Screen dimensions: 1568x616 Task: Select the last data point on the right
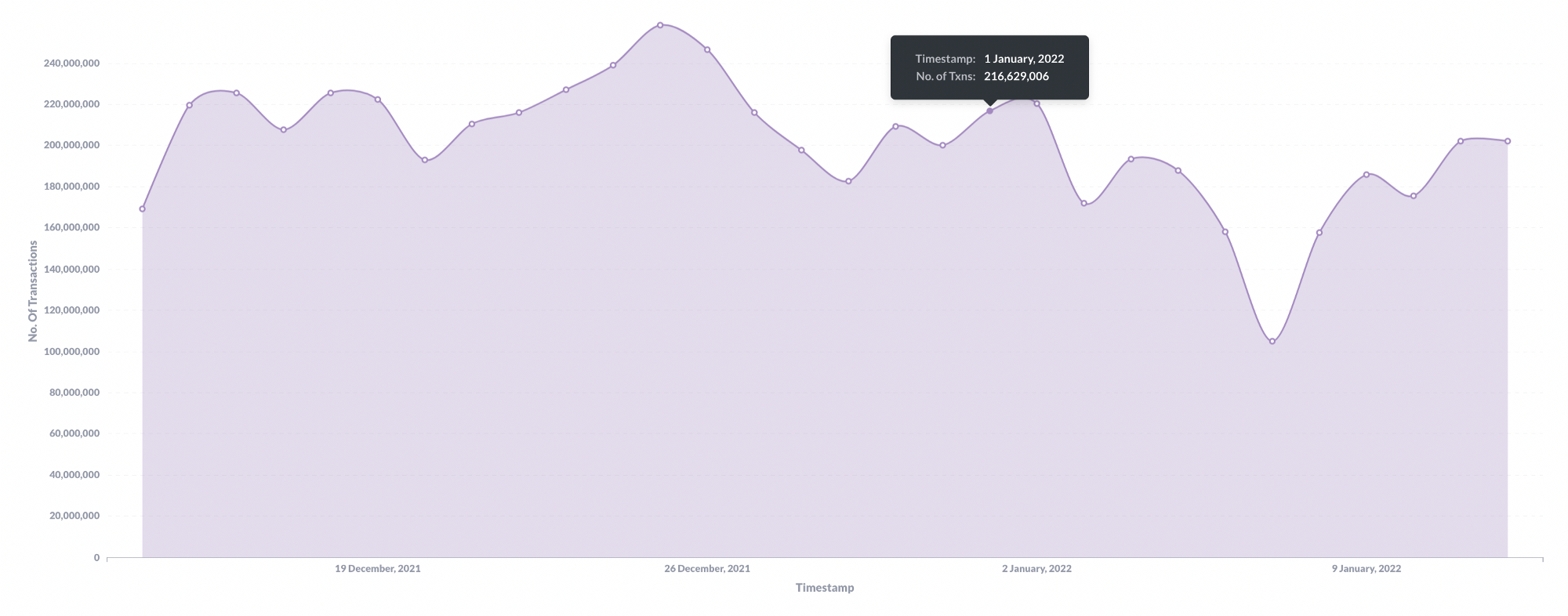point(1507,141)
